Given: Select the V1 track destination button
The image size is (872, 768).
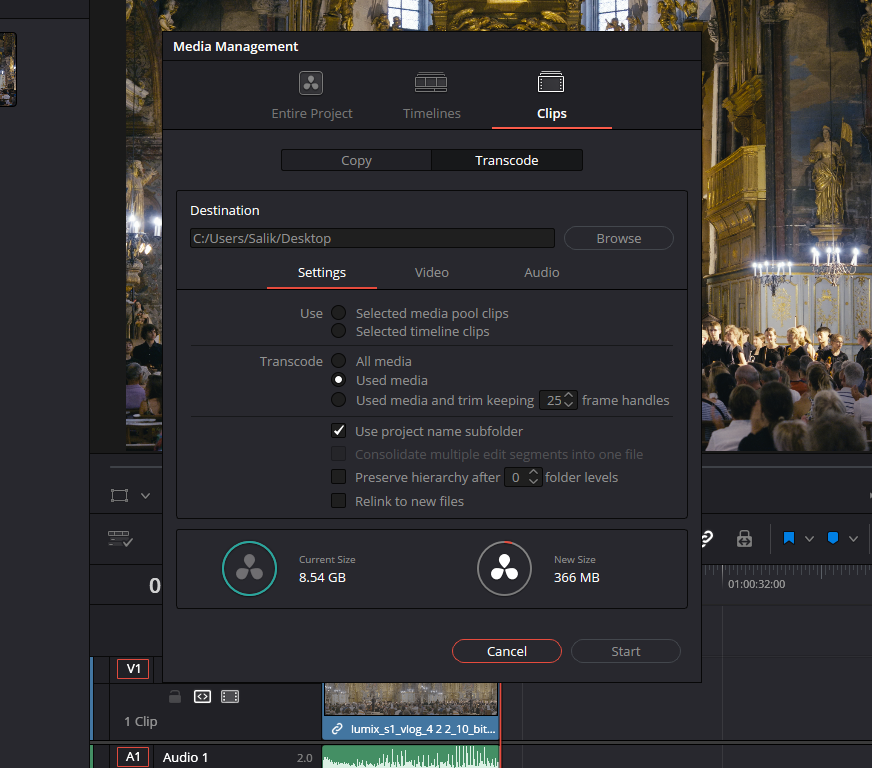Looking at the screenshot, I should (133, 669).
